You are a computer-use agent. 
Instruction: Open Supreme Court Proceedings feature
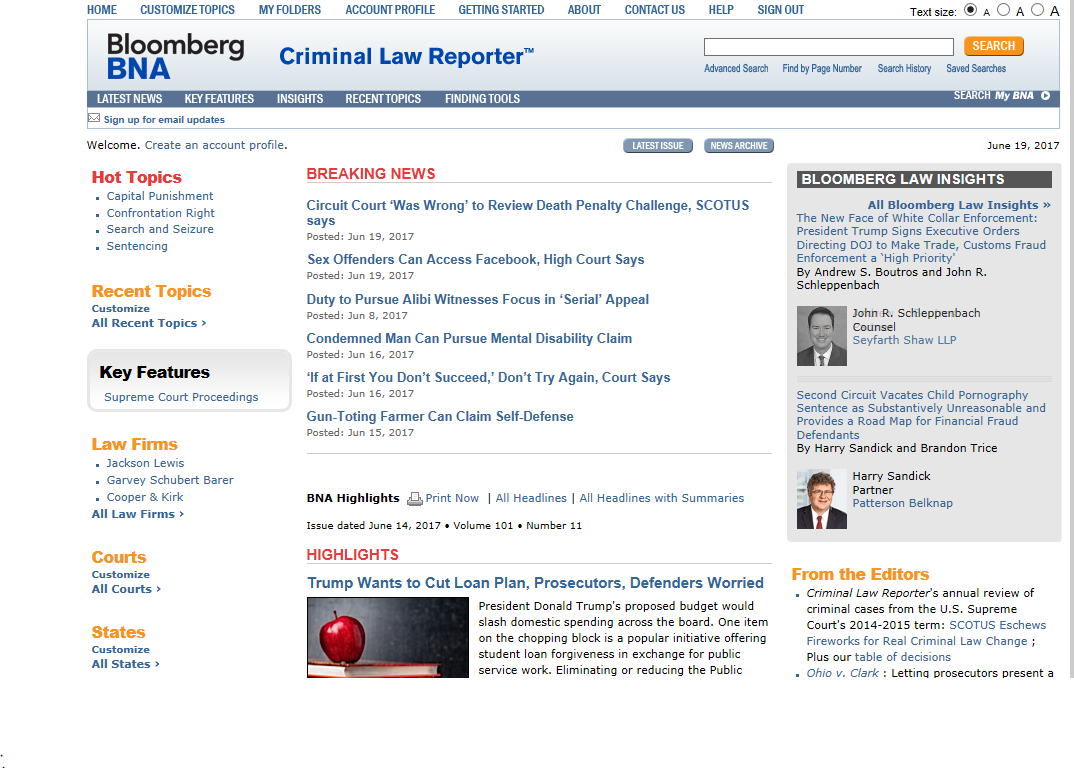[x=181, y=397]
